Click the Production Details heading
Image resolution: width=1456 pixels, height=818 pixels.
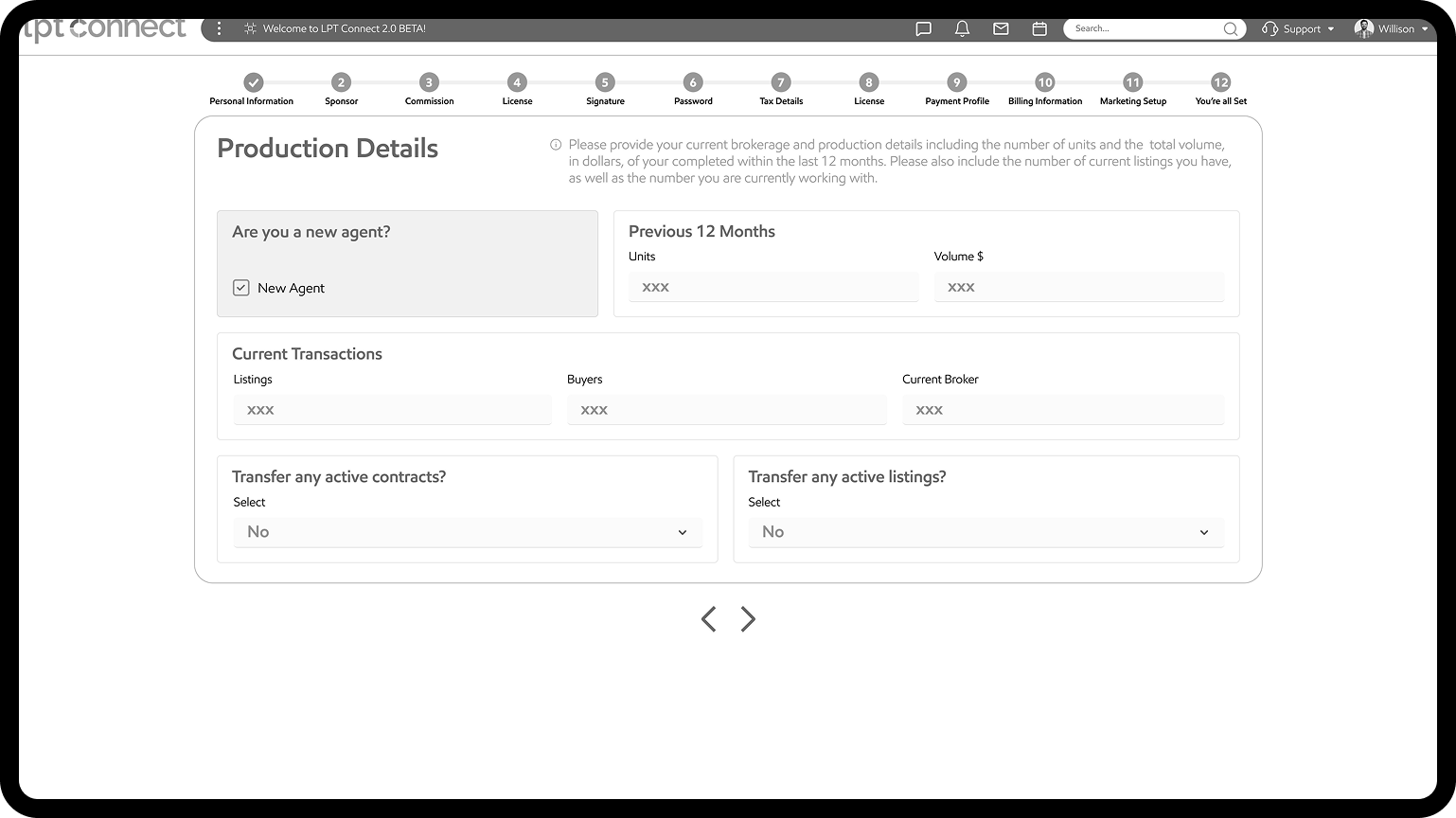click(x=328, y=149)
